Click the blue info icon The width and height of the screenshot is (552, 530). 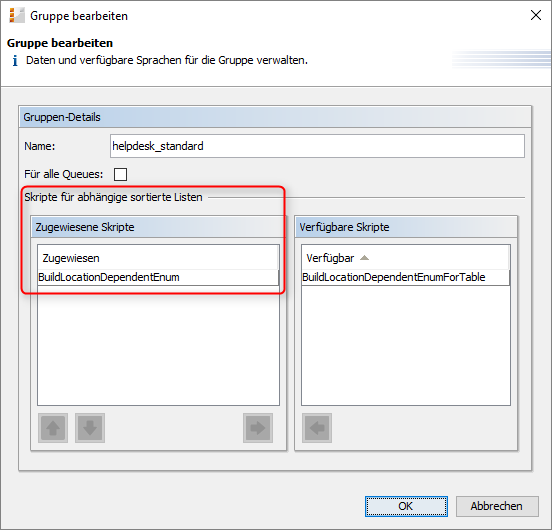(x=15, y=61)
